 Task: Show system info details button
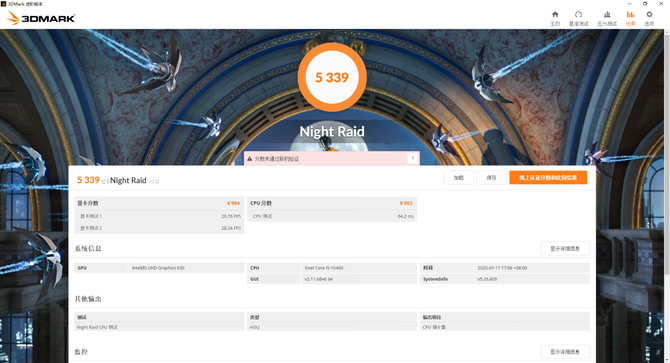click(565, 249)
